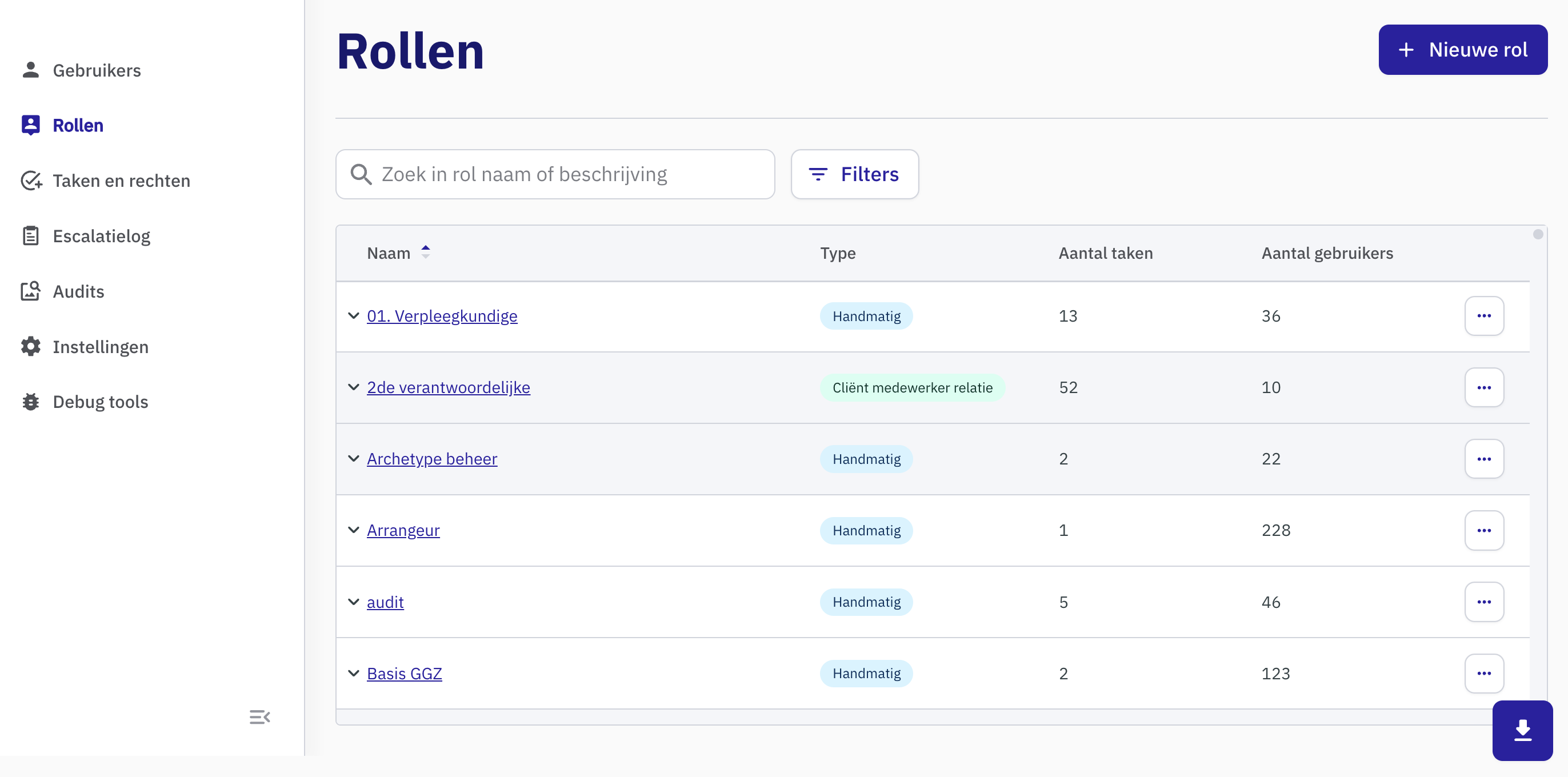Expand the audit row

[353, 602]
